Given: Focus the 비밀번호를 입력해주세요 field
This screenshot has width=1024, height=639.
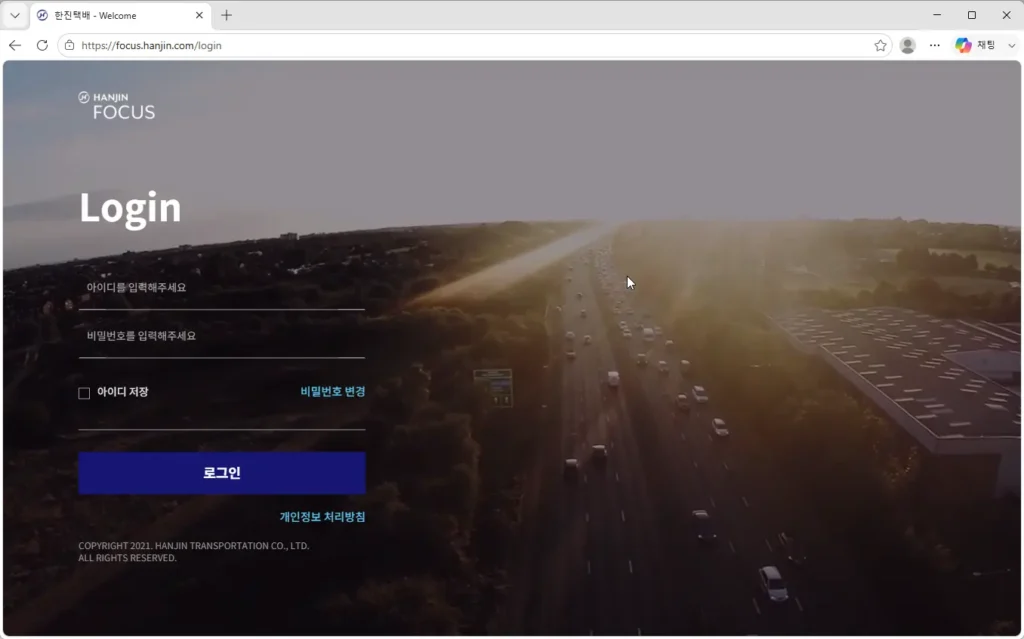Looking at the screenshot, I should 221,336.
